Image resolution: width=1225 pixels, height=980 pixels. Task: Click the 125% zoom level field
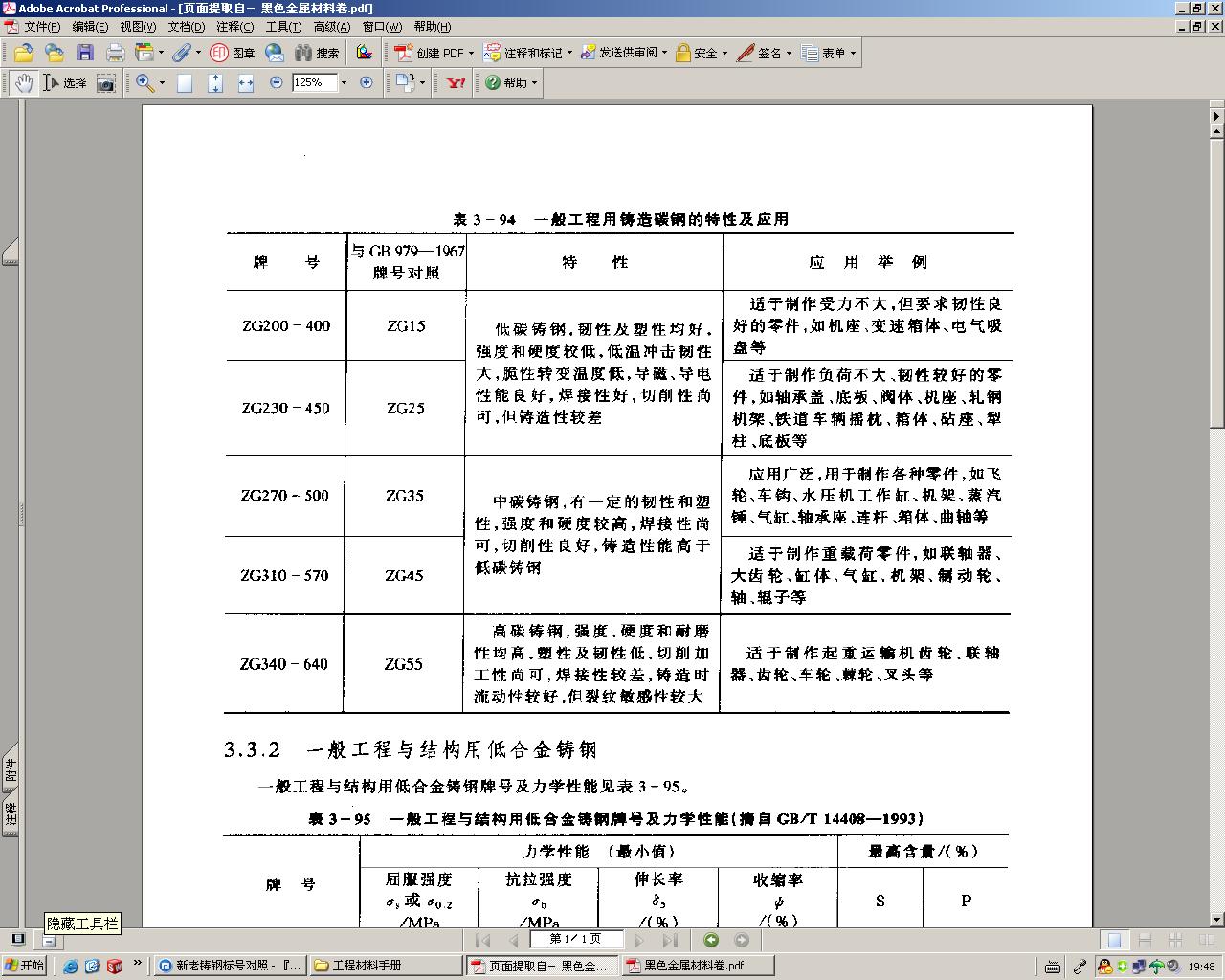click(315, 82)
